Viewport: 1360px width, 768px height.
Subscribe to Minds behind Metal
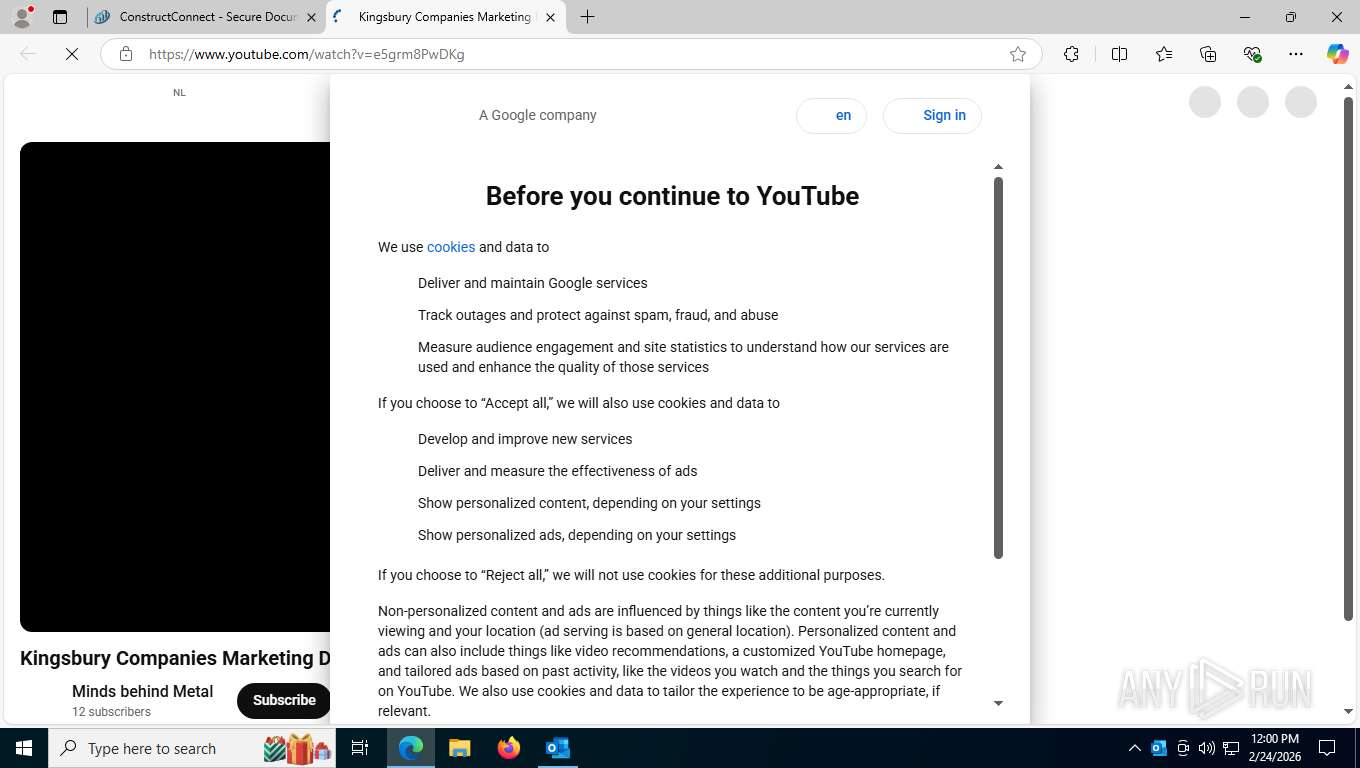click(284, 700)
